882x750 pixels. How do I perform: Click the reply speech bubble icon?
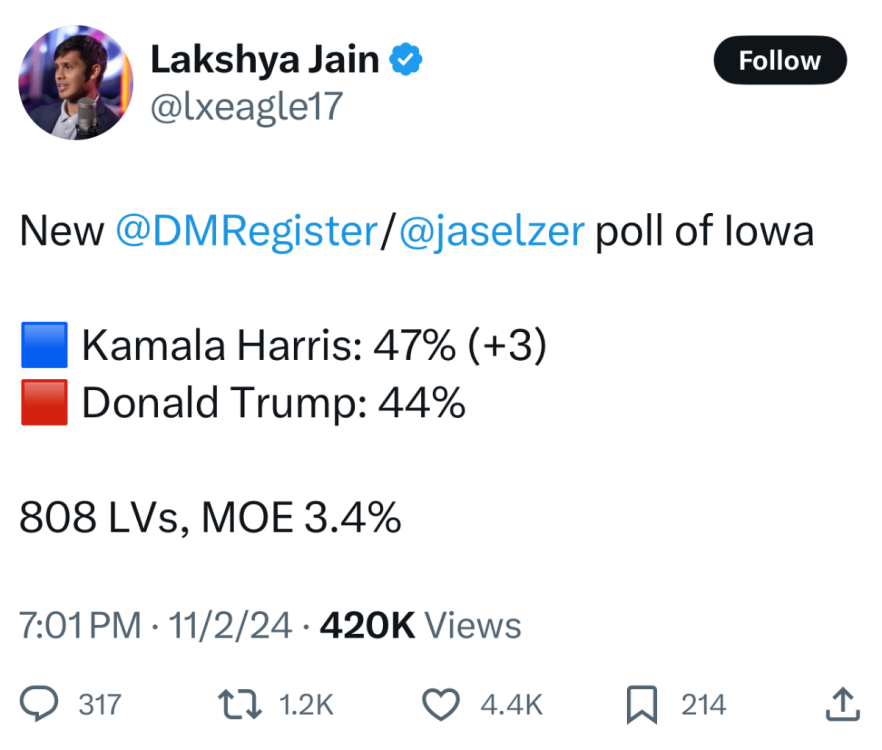click(x=39, y=704)
